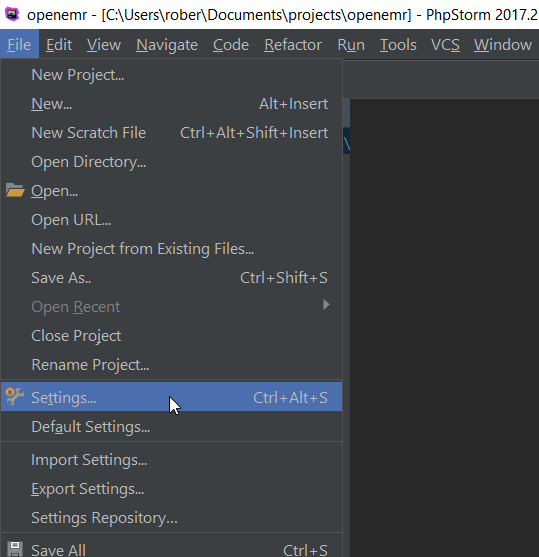539x557 pixels.
Task: Choose Settings Repository... entry
Action: [x=171, y=518]
